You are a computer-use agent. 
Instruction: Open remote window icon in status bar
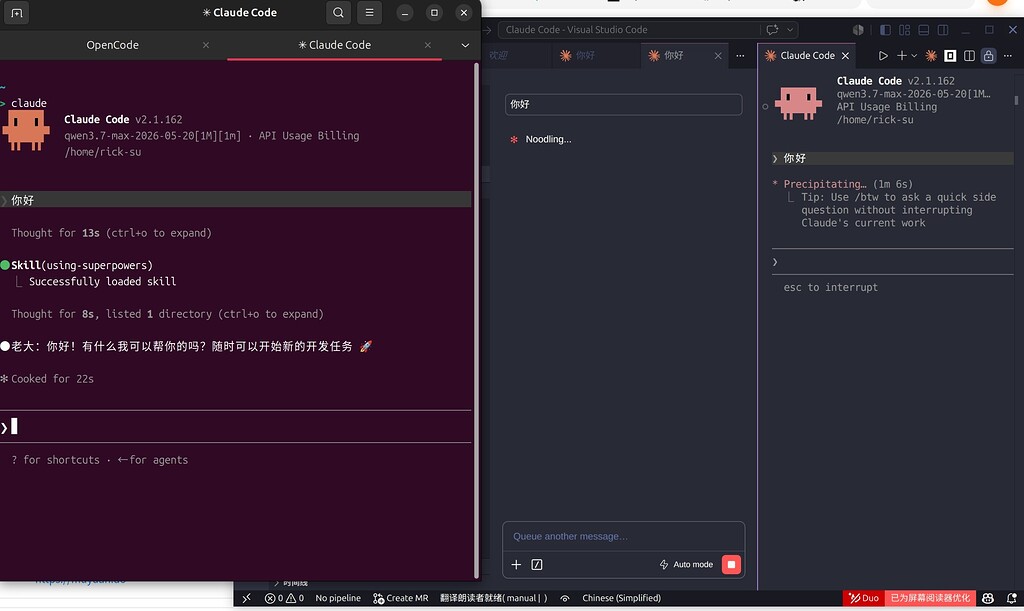tap(246, 598)
